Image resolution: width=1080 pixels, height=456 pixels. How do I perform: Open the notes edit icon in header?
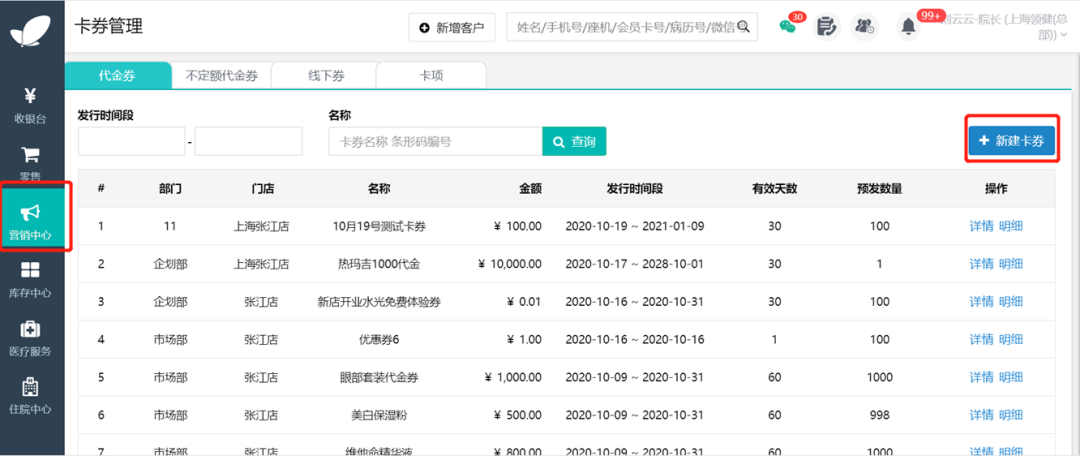point(826,27)
